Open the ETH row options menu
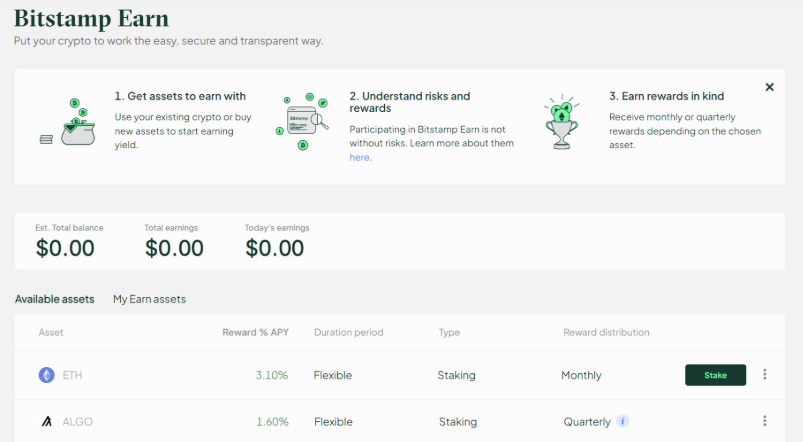 [x=765, y=374]
